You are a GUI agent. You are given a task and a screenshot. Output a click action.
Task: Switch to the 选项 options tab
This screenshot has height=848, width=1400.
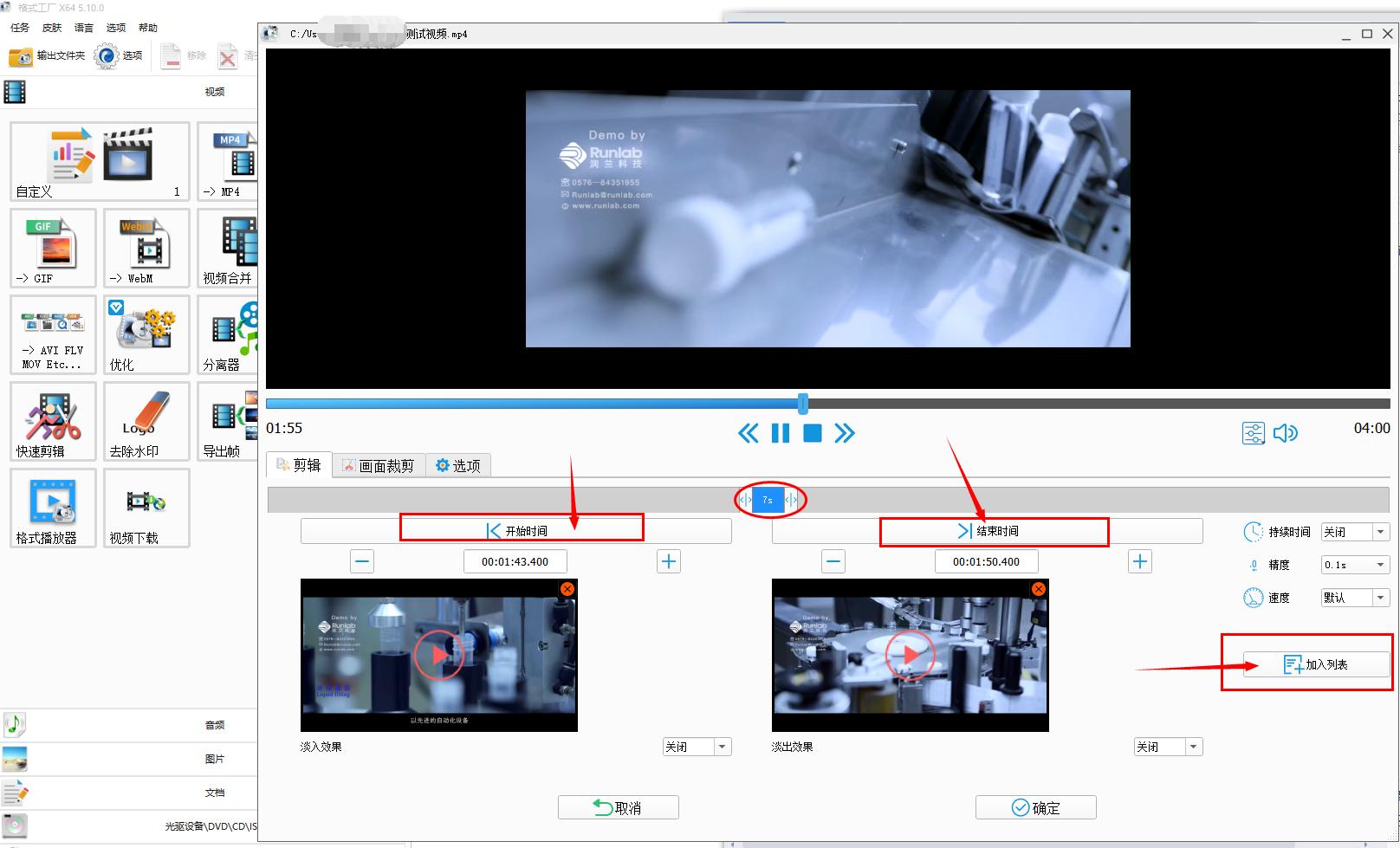[x=457, y=466]
